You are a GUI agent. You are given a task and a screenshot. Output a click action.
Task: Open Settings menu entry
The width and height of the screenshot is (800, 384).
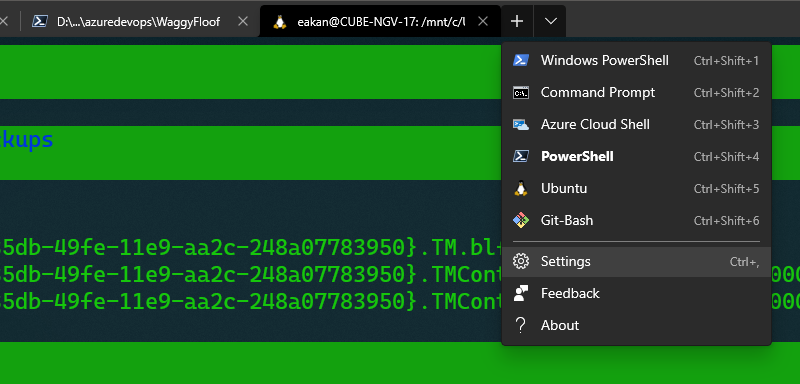pos(636,262)
